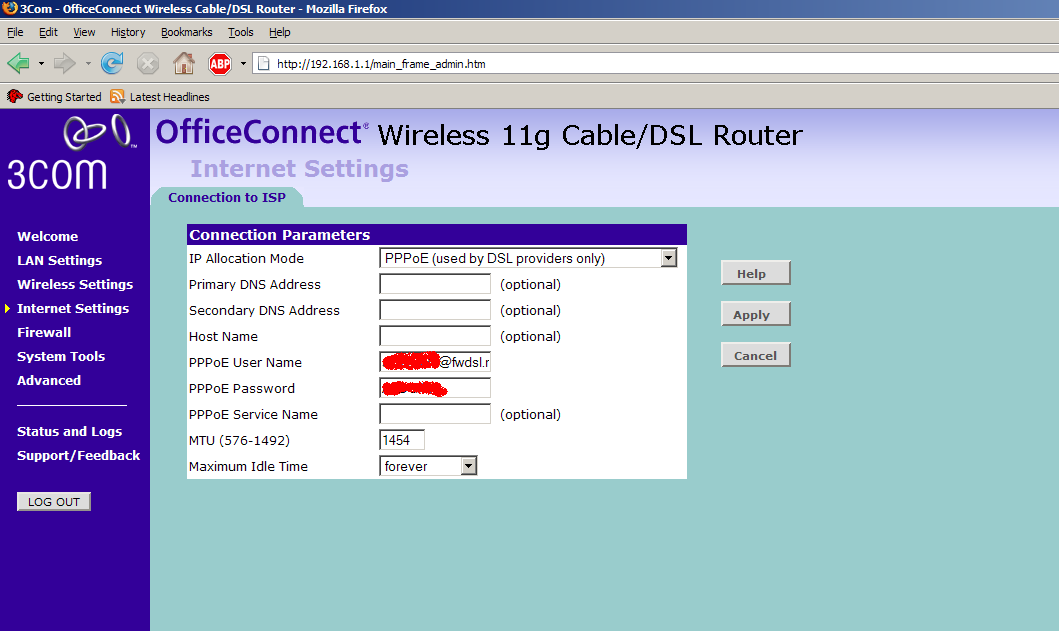
Task: Select the Connection to ISP tab
Action: (x=227, y=197)
